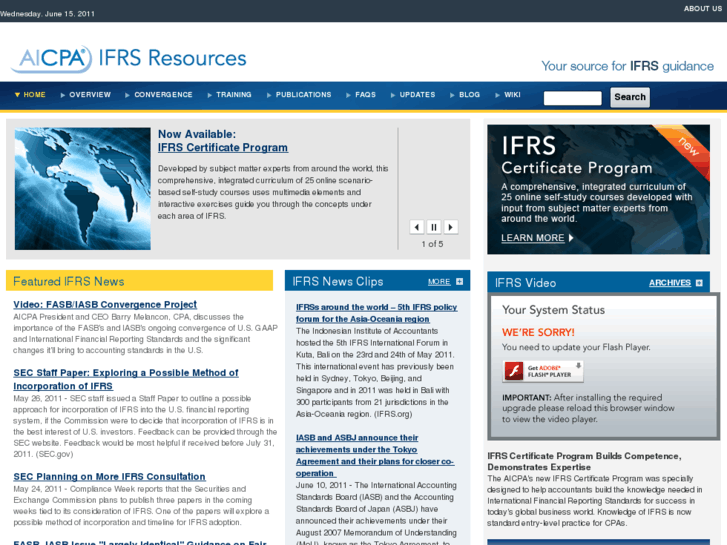Click the world globe image thumbnail

(83, 189)
